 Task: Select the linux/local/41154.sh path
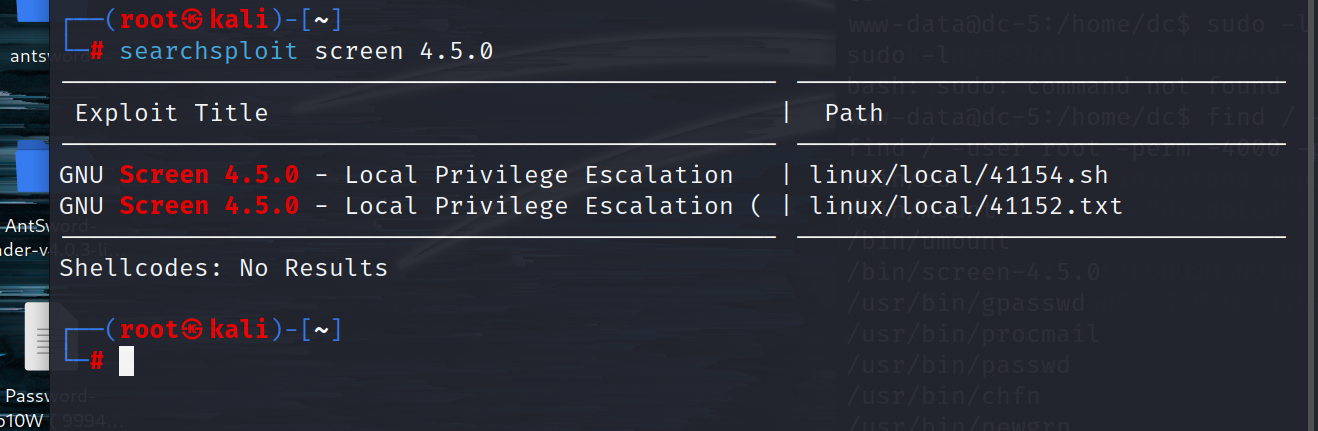click(x=959, y=175)
